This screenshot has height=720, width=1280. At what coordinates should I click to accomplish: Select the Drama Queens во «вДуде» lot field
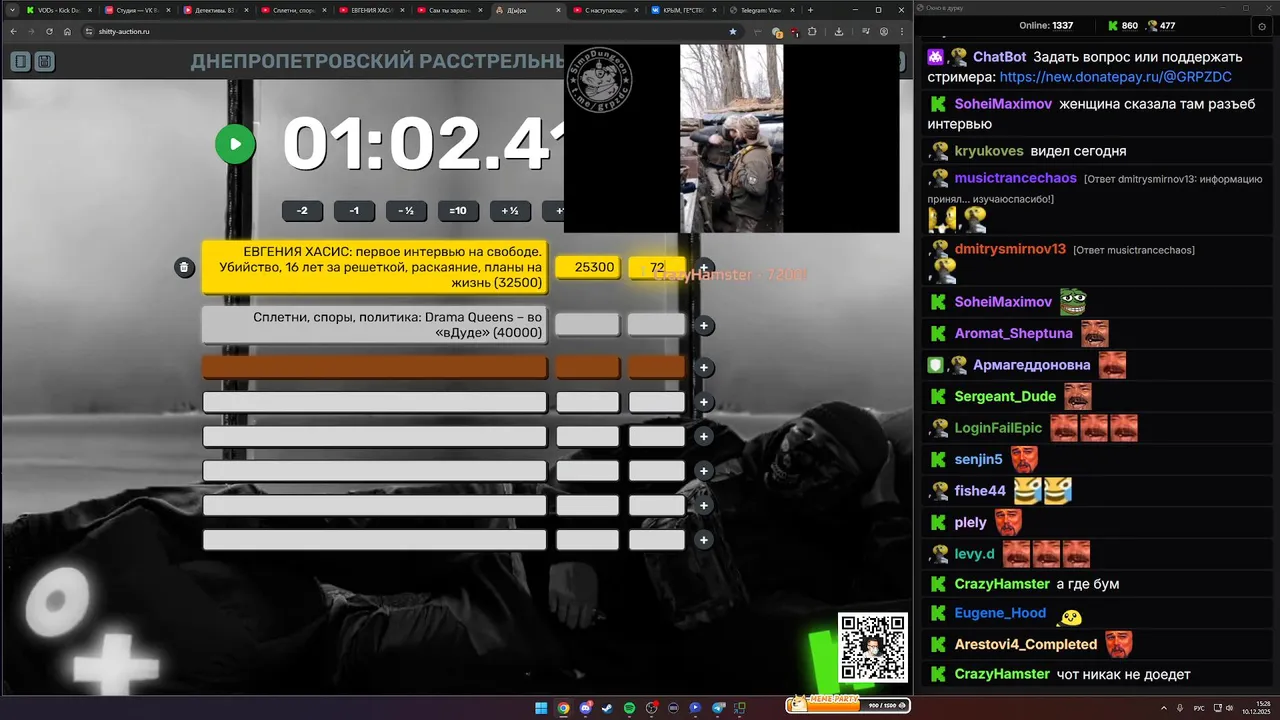point(375,325)
